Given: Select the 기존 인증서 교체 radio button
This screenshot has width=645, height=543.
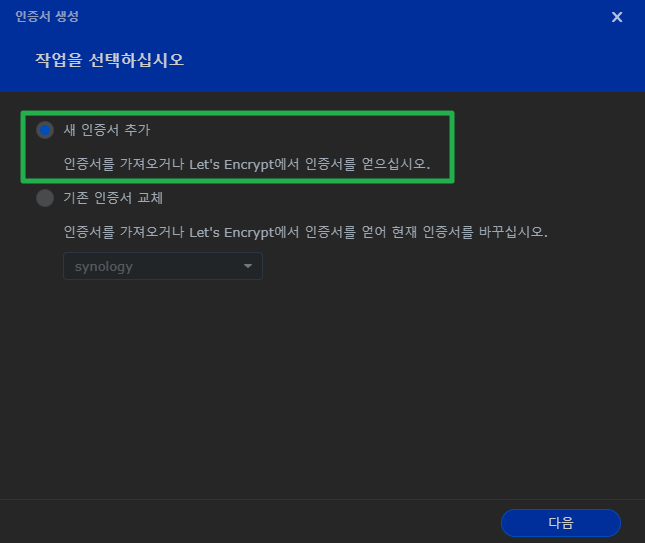Looking at the screenshot, I should 45,198.
